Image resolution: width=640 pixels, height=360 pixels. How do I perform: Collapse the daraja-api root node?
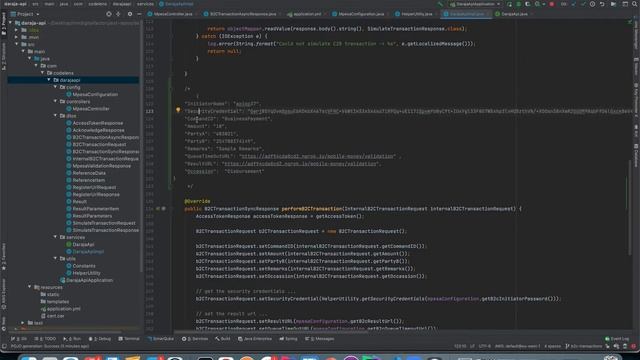point(11,23)
